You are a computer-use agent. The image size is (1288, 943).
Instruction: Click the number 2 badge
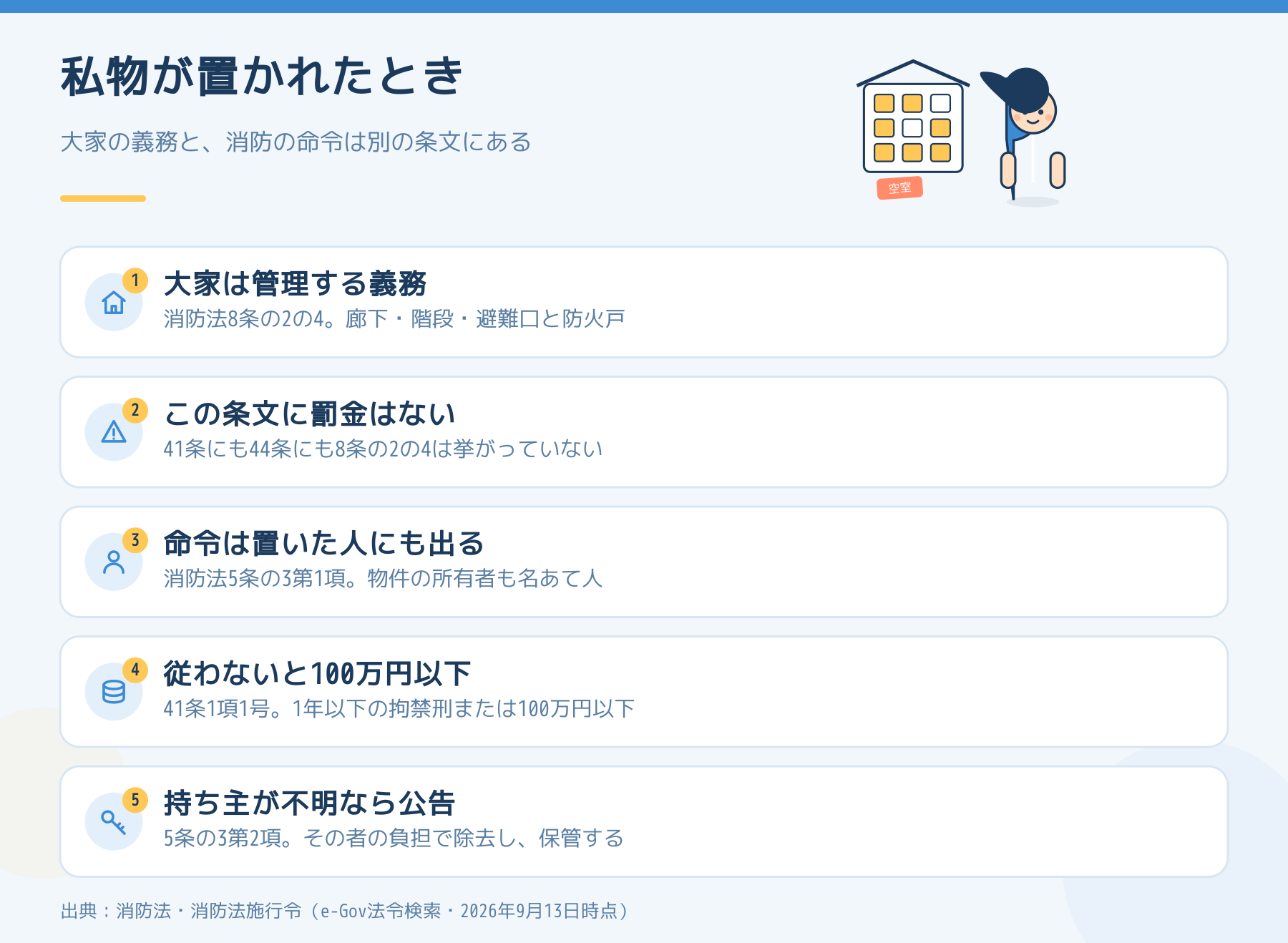[x=135, y=411]
